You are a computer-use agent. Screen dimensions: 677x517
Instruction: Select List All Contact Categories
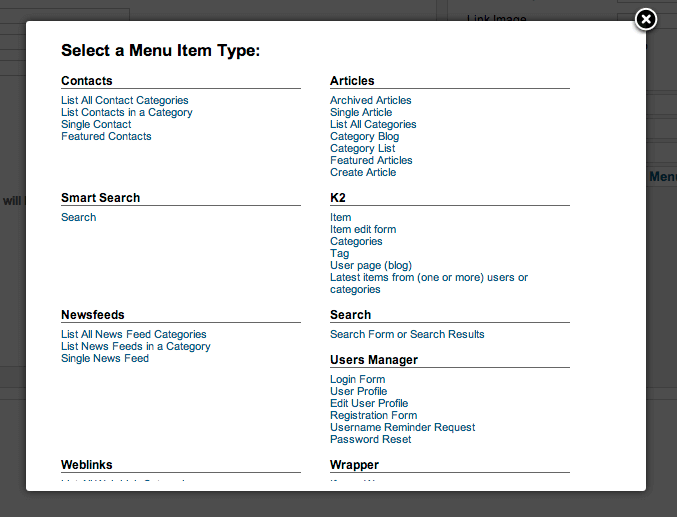coord(125,100)
